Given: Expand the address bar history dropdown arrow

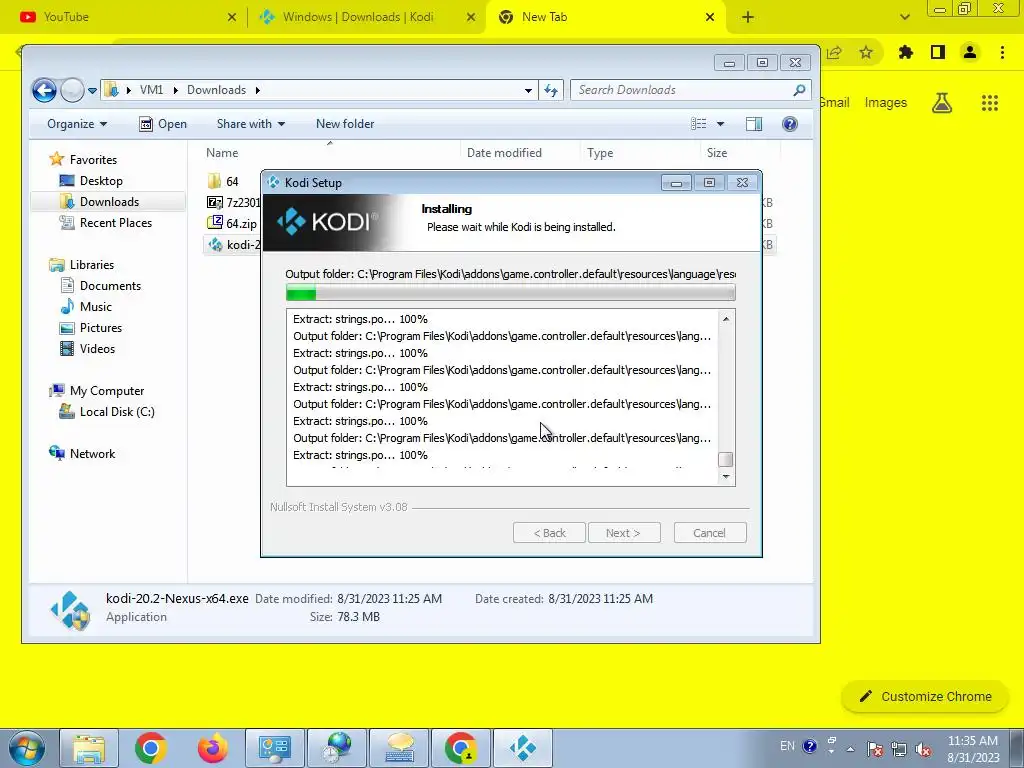Looking at the screenshot, I should coord(528,91).
